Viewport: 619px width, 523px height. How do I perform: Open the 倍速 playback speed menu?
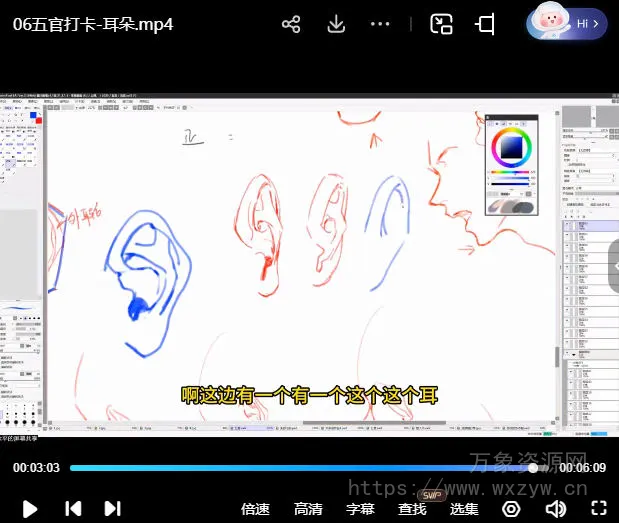(255, 509)
